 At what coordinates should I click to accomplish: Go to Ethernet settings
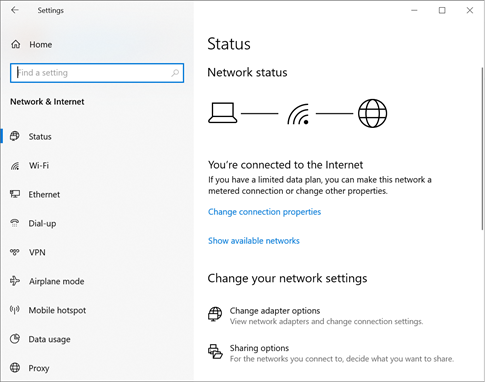coord(44,195)
